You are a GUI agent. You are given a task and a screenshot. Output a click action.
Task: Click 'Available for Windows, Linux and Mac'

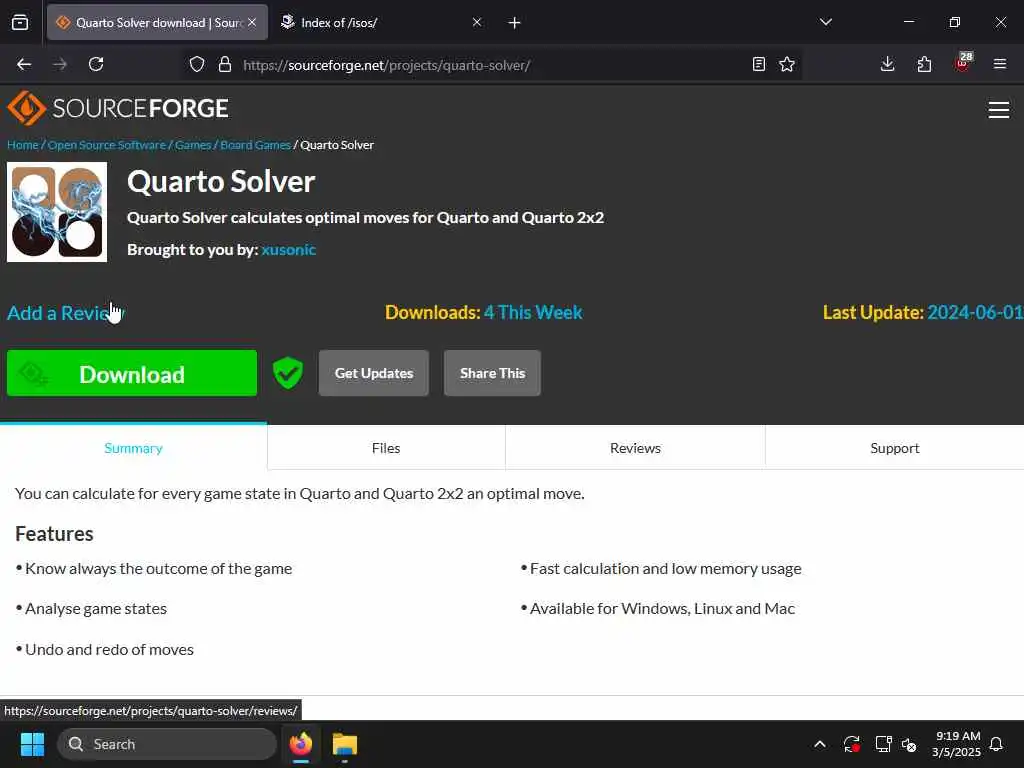point(662,609)
